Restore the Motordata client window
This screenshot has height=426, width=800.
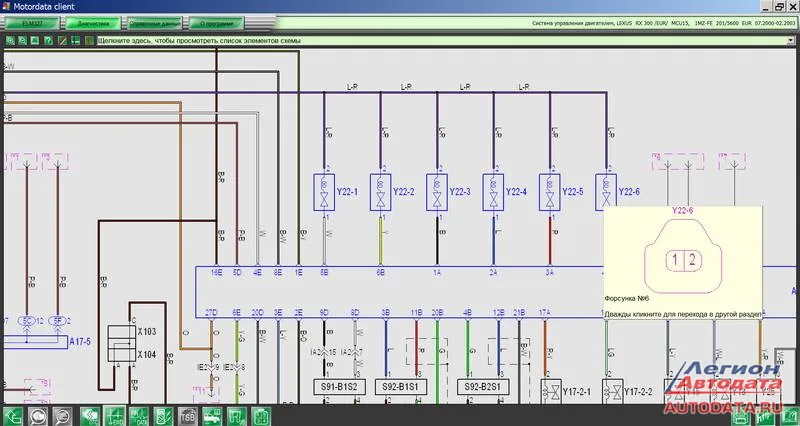click(779, 7)
